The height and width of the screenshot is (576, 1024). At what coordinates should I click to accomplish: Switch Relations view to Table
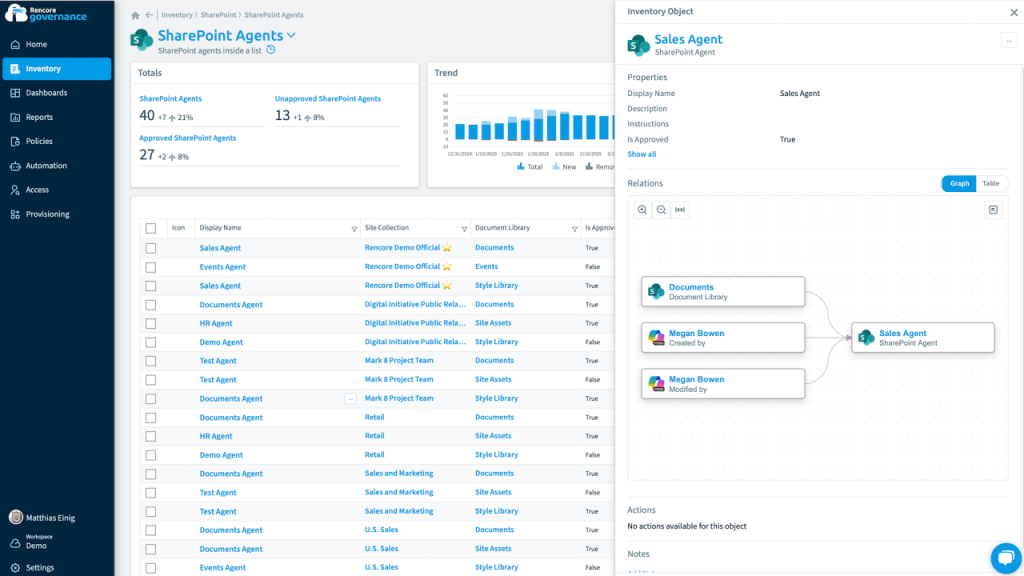point(990,184)
